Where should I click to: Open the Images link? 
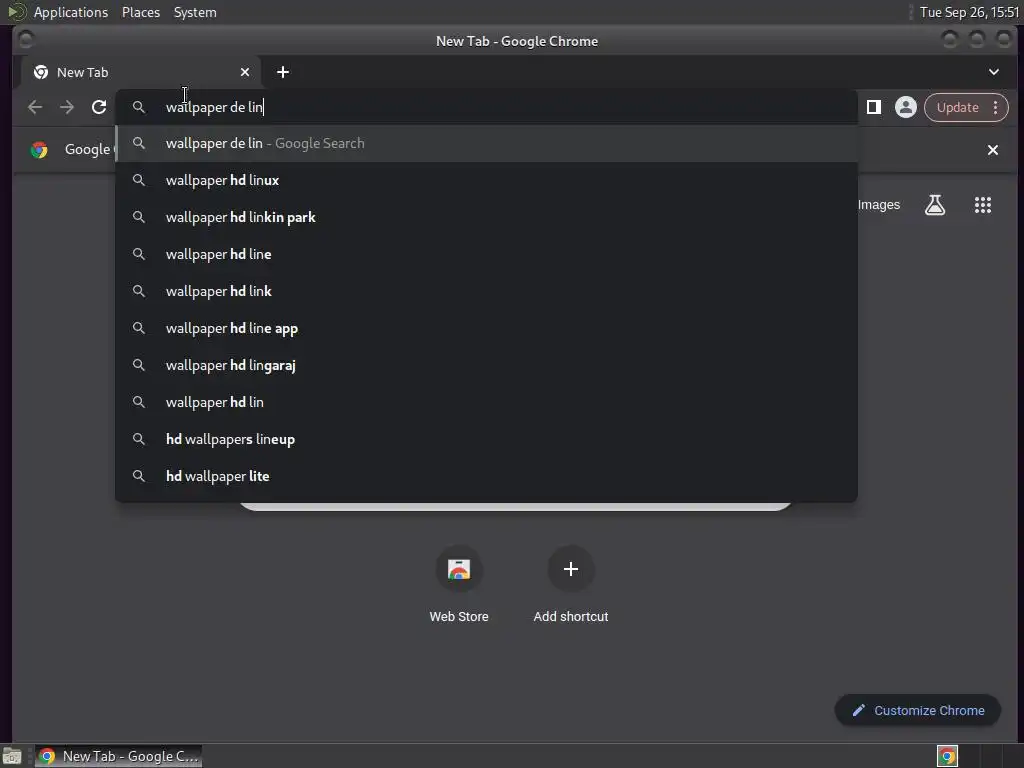click(x=879, y=205)
